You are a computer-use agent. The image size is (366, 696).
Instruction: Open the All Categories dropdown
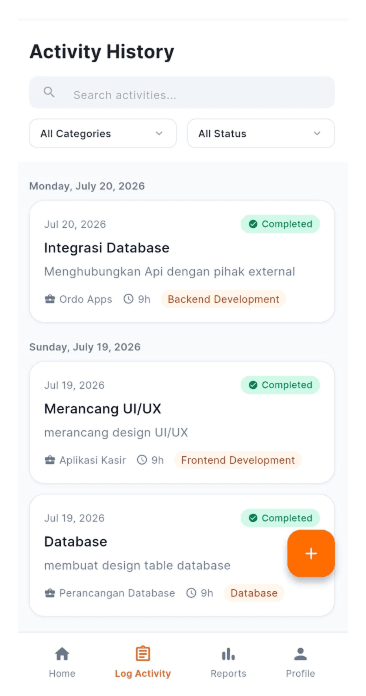[103, 133]
